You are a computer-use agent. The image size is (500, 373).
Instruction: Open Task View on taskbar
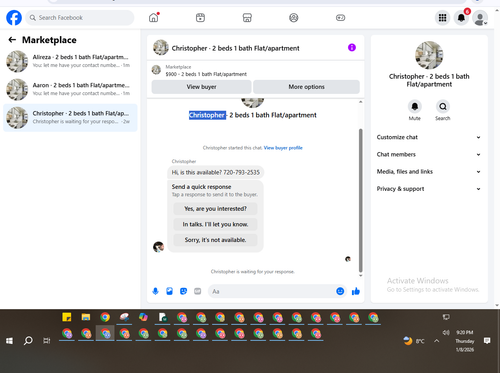point(47,341)
